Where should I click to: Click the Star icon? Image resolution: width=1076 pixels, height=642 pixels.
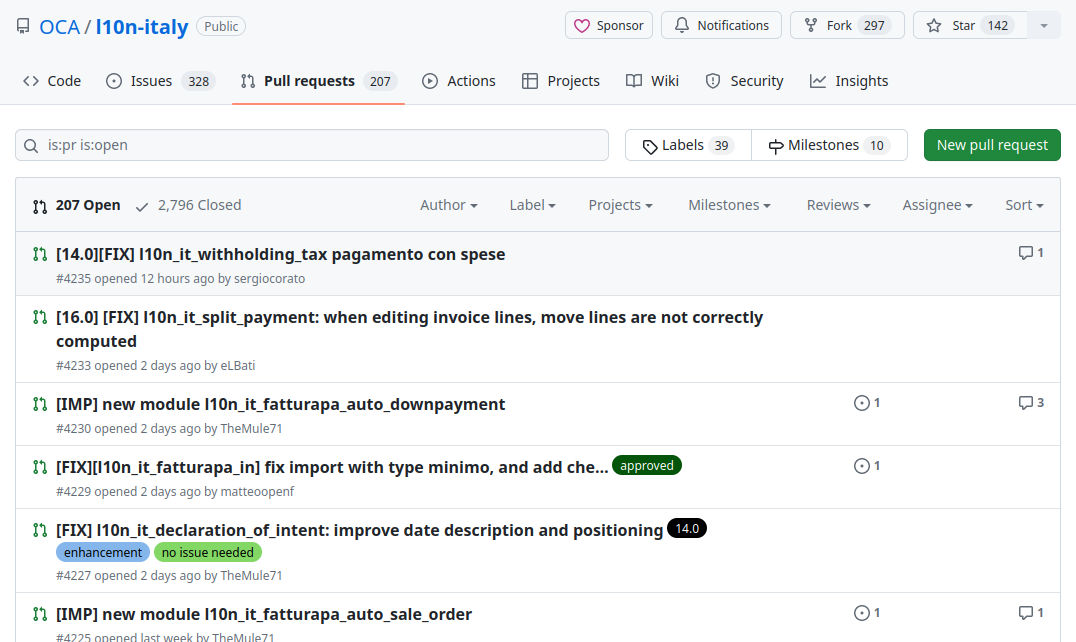(x=933, y=25)
